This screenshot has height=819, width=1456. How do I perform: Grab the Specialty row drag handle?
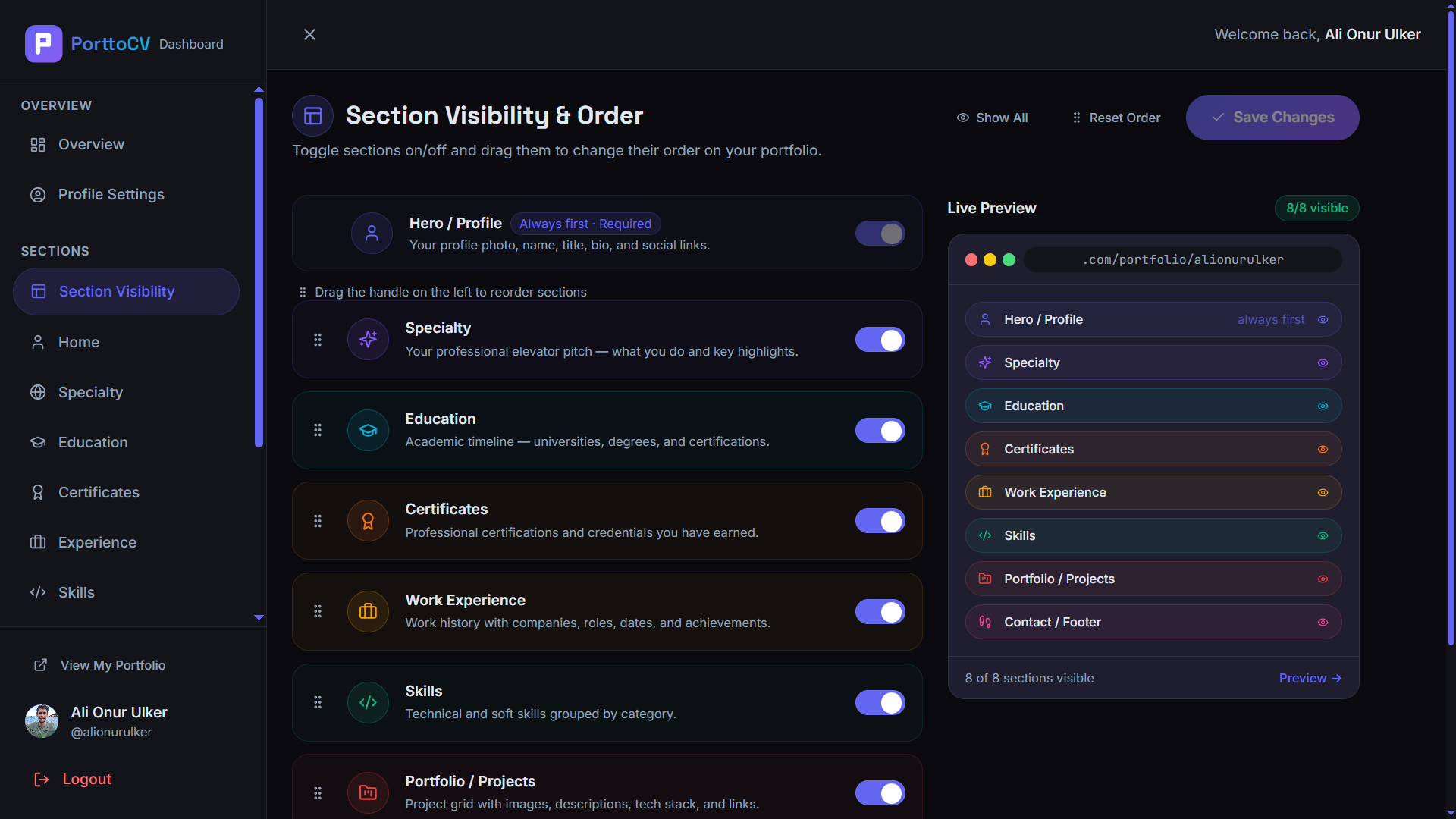click(318, 340)
